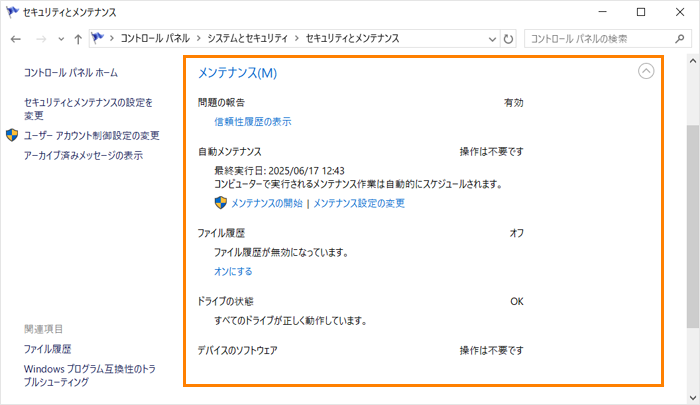Click the window title bar flag icon

(12, 12)
